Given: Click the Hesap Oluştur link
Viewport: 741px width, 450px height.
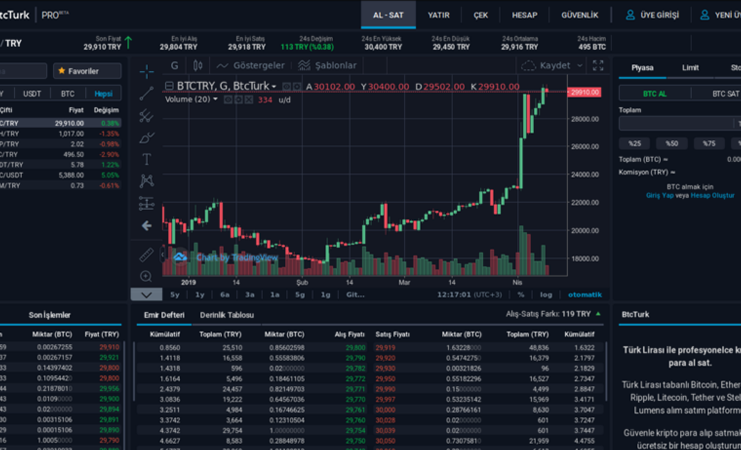Looking at the screenshot, I should (x=713, y=195).
